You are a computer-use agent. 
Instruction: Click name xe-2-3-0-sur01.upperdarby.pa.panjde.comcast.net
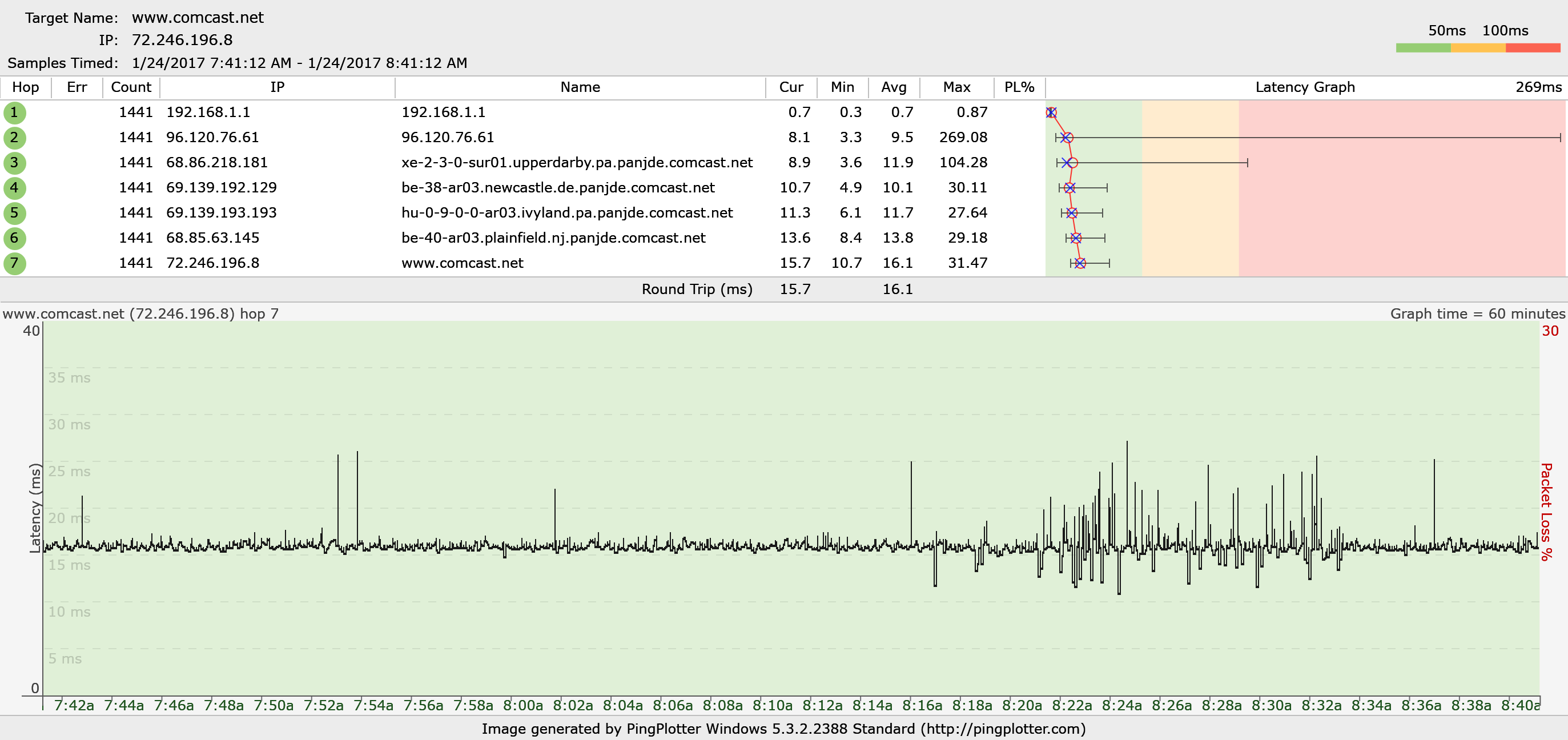(577, 163)
